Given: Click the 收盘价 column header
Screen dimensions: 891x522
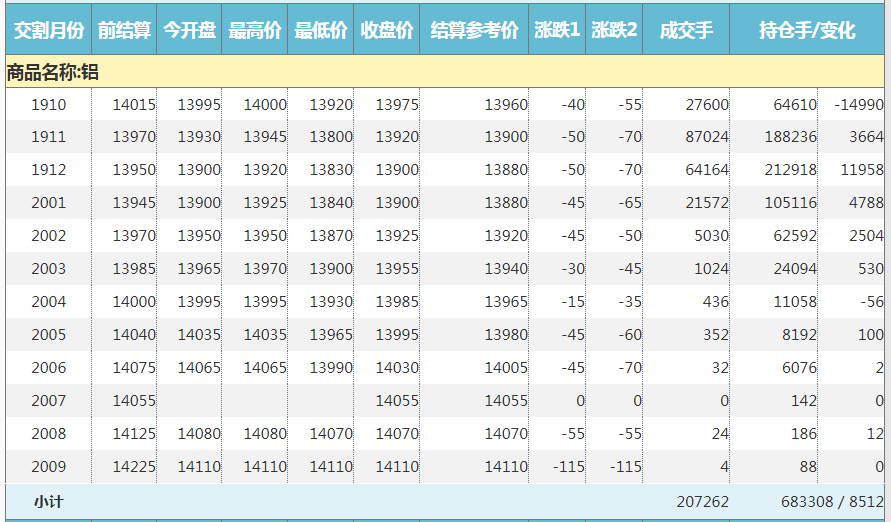Looking at the screenshot, I should (386, 31).
